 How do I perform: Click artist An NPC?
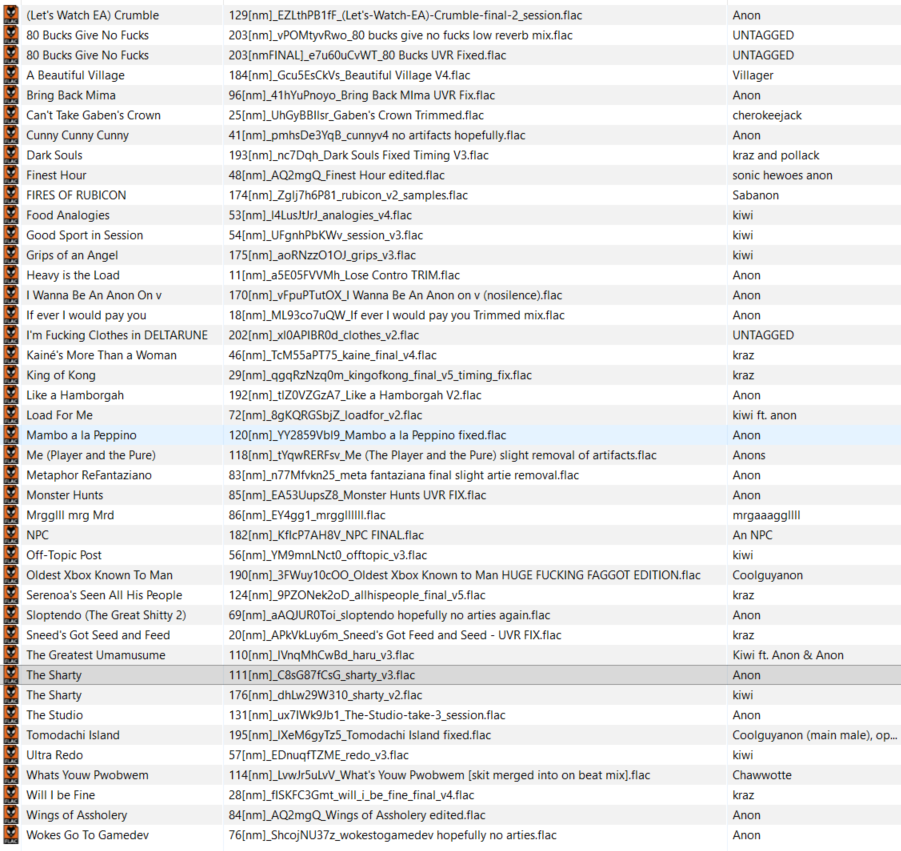tap(752, 535)
